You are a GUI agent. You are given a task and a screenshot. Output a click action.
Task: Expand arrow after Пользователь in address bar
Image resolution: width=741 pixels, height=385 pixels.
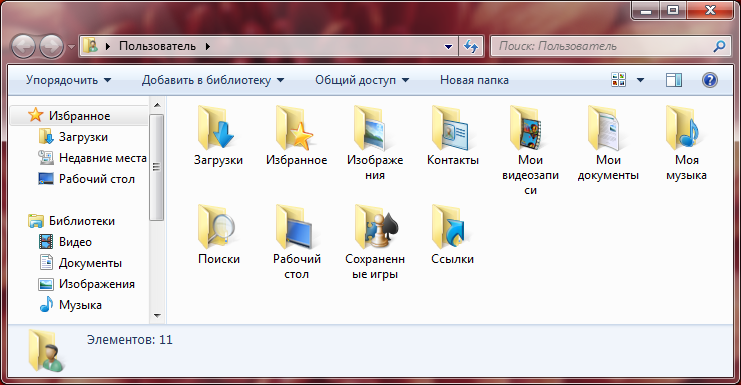tap(207, 46)
